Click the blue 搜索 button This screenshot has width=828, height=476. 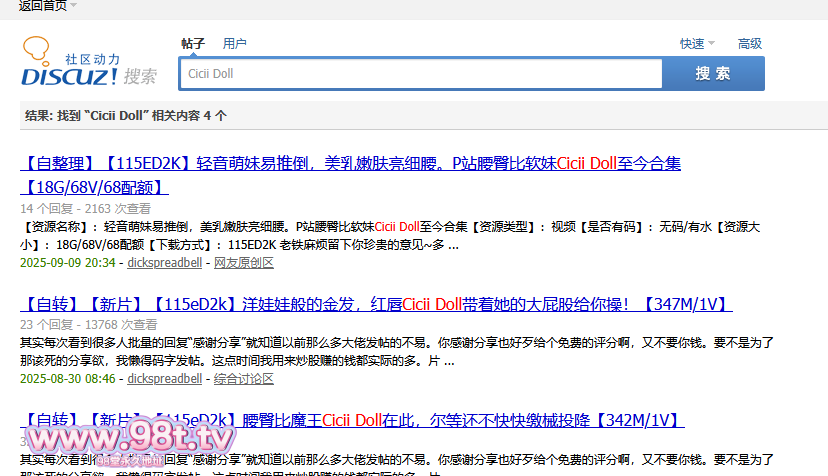point(713,73)
